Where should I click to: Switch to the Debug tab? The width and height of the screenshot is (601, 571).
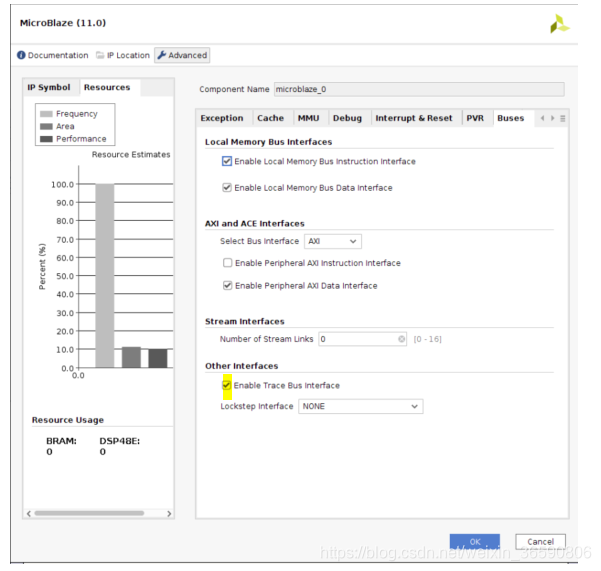click(x=347, y=118)
